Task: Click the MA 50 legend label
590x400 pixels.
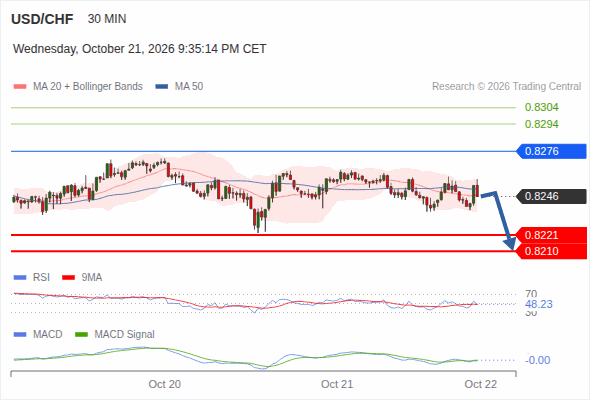Action: [189, 87]
